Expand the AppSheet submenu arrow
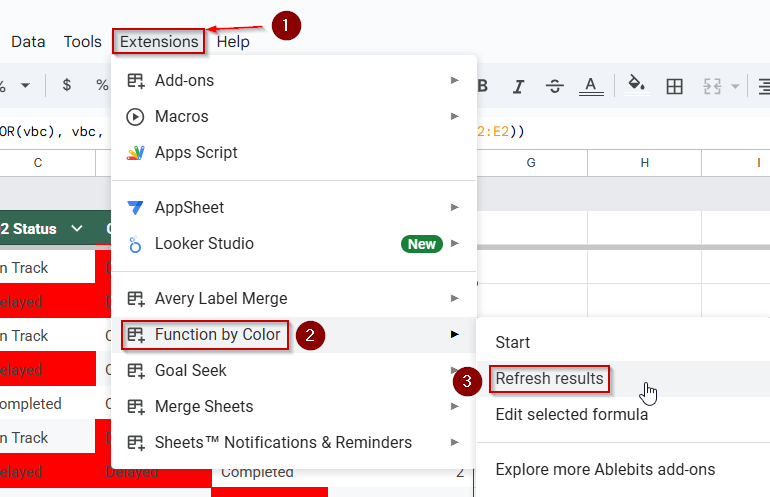Screen dimensions: 770x497 coord(455,207)
